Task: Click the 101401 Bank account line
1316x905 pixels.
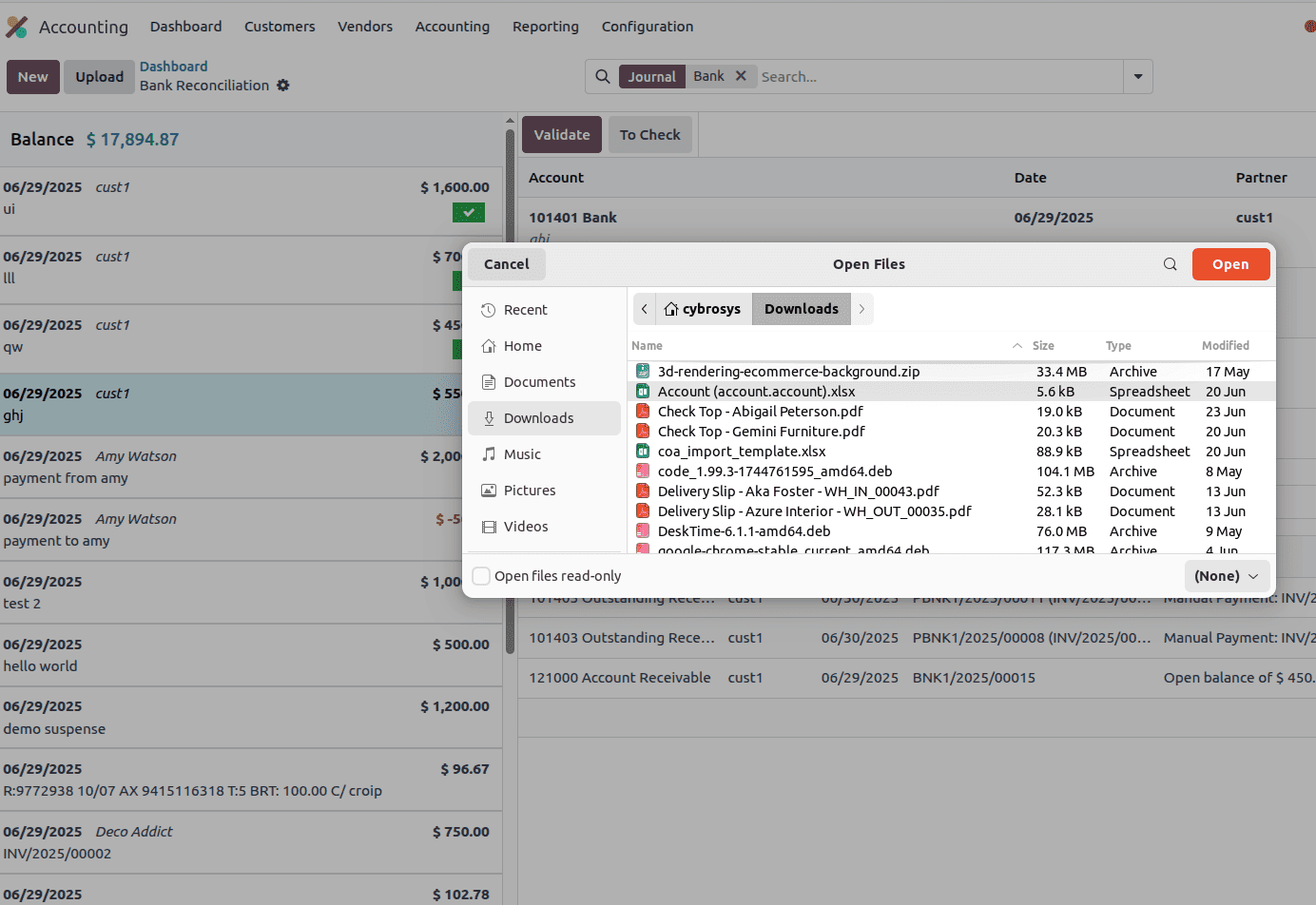Action: pyautogui.click(x=573, y=218)
